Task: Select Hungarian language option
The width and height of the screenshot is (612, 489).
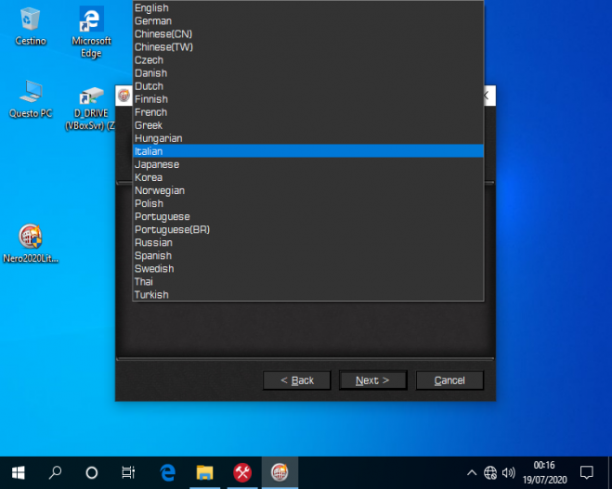Action: click(x=308, y=138)
